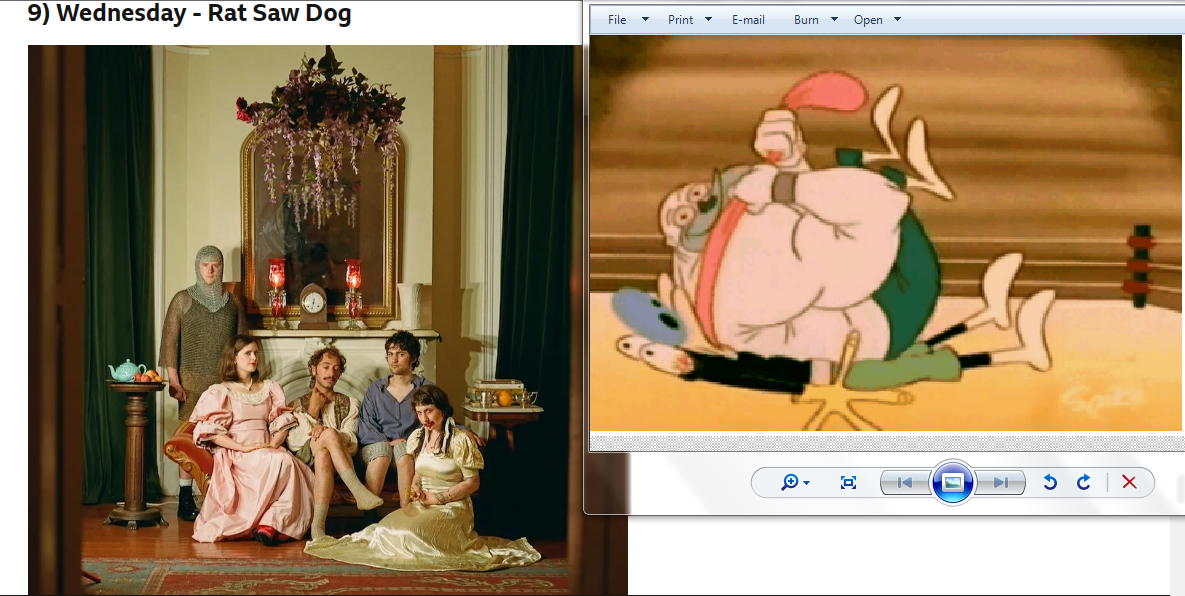Rotate the picture counterclockwise
Viewport: 1185px width, 596px height.
(x=1050, y=482)
